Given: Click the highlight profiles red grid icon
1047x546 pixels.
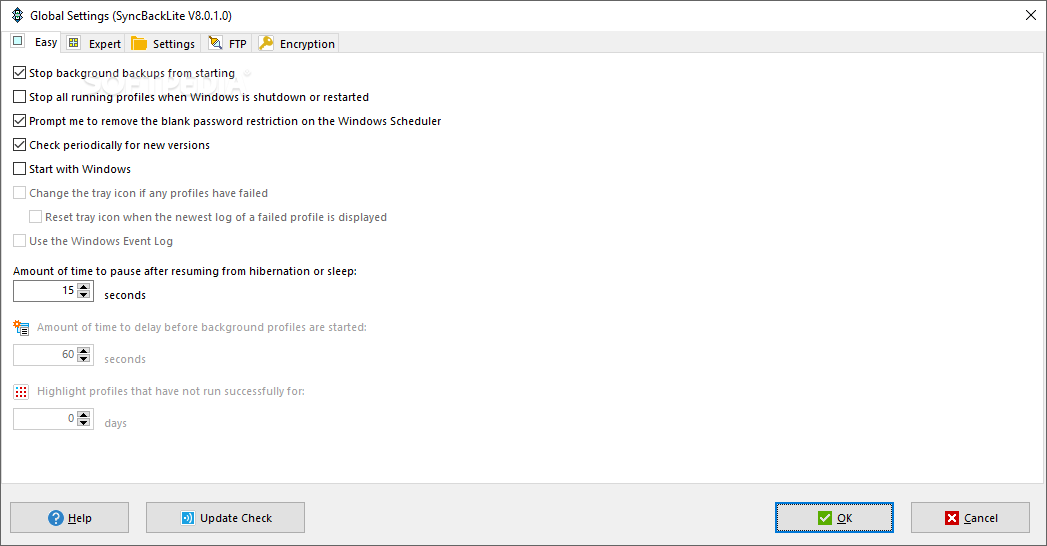Looking at the screenshot, I should point(21,392).
